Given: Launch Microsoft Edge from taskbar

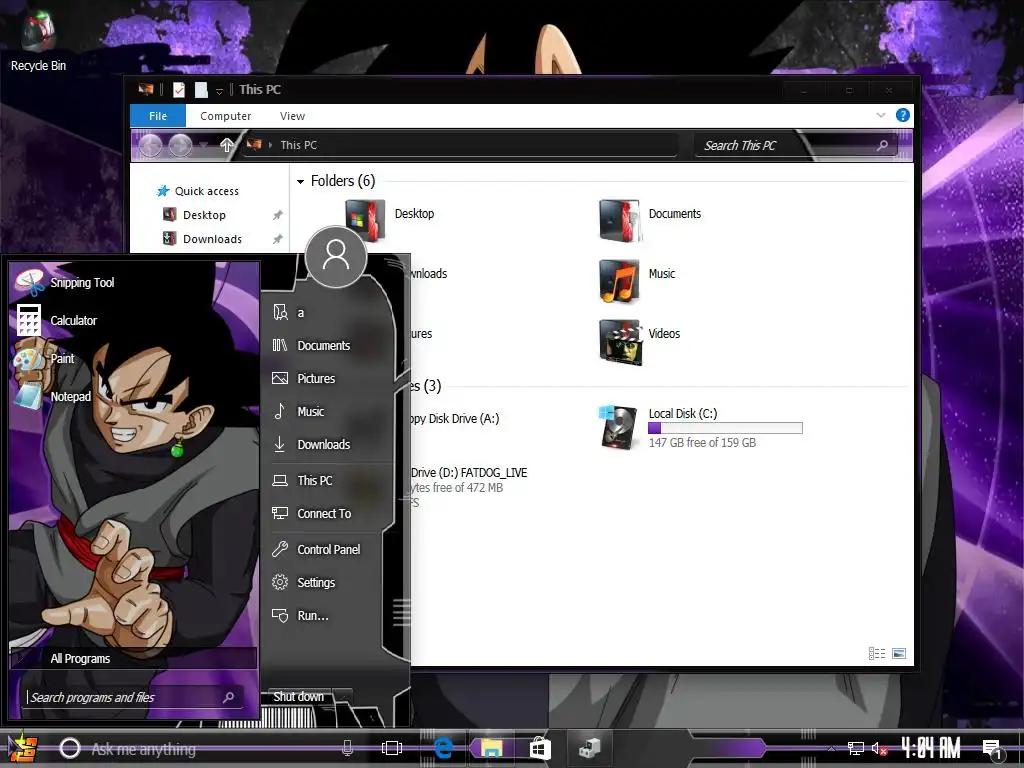Looking at the screenshot, I should pyautogui.click(x=443, y=748).
